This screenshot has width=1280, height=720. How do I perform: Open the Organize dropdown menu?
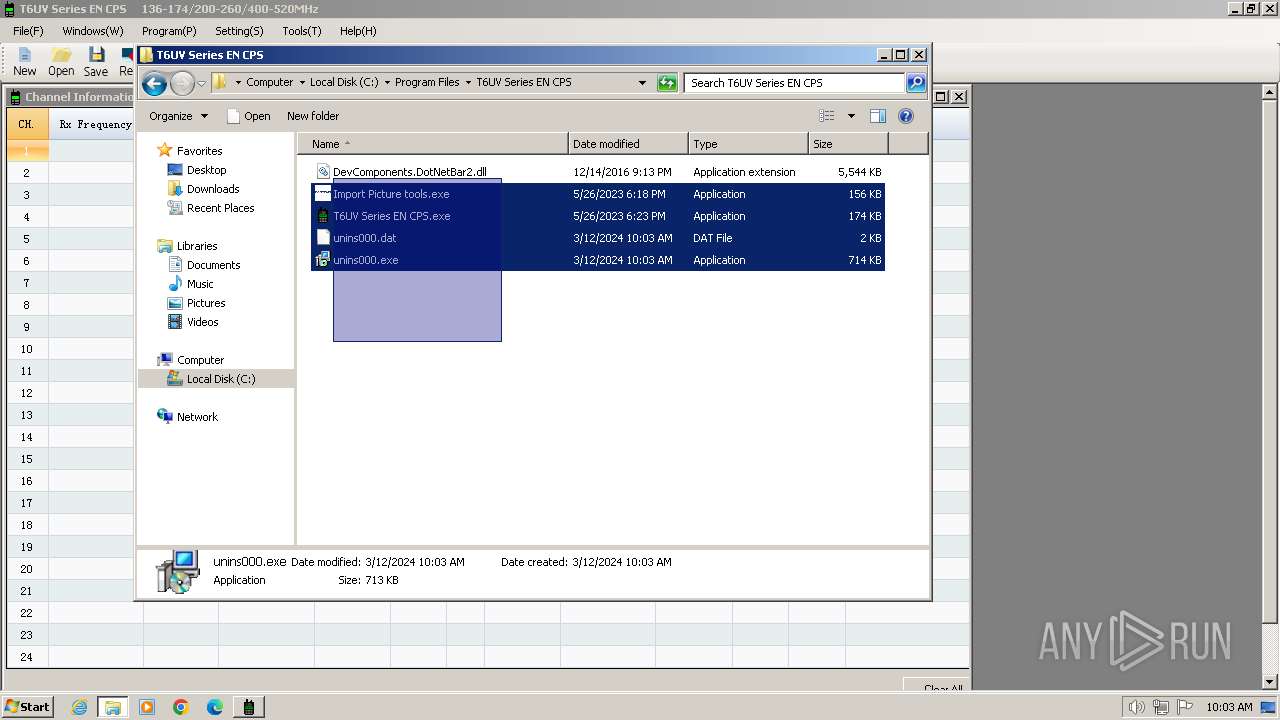[179, 116]
